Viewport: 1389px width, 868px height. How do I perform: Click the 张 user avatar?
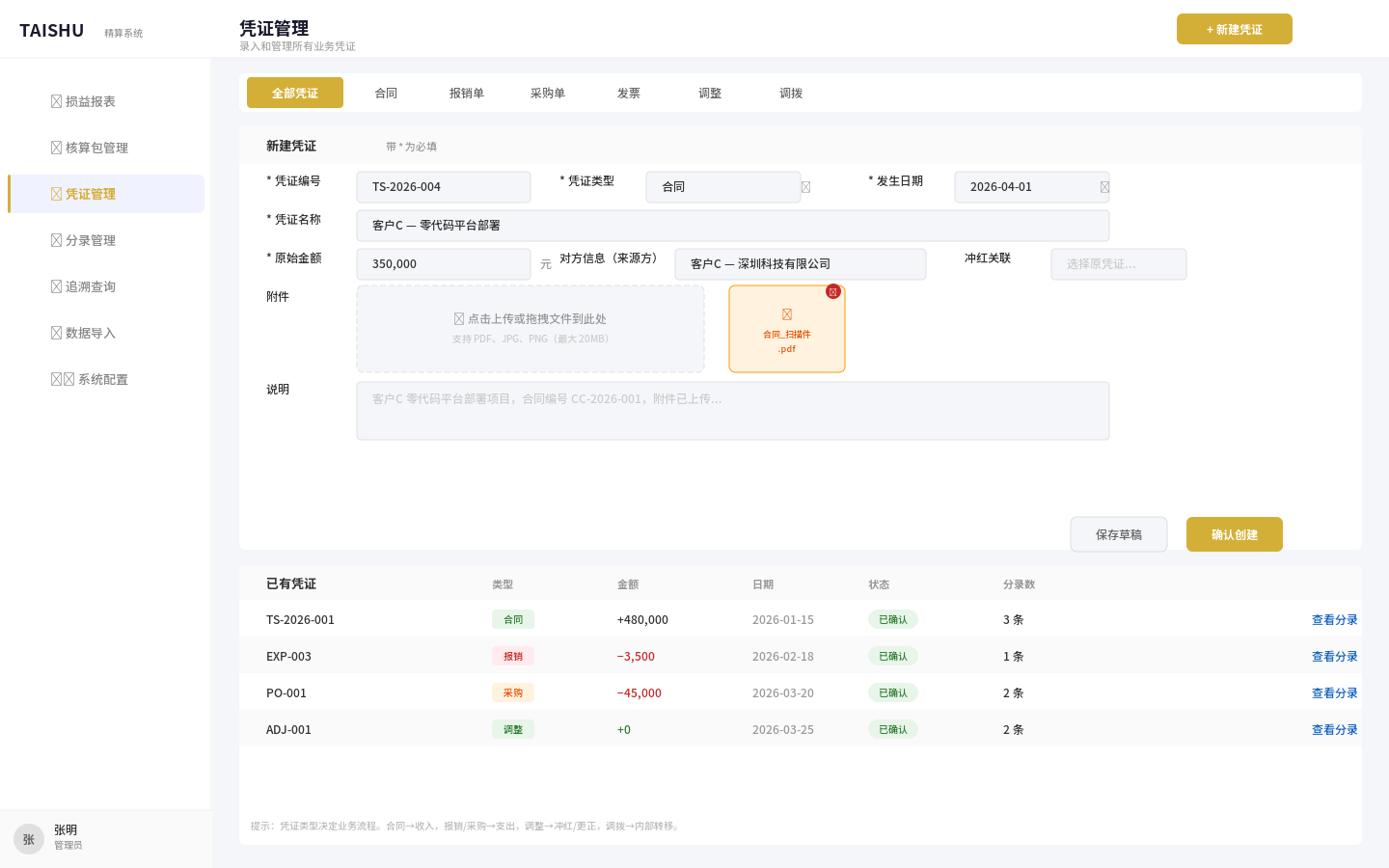pyautogui.click(x=29, y=839)
